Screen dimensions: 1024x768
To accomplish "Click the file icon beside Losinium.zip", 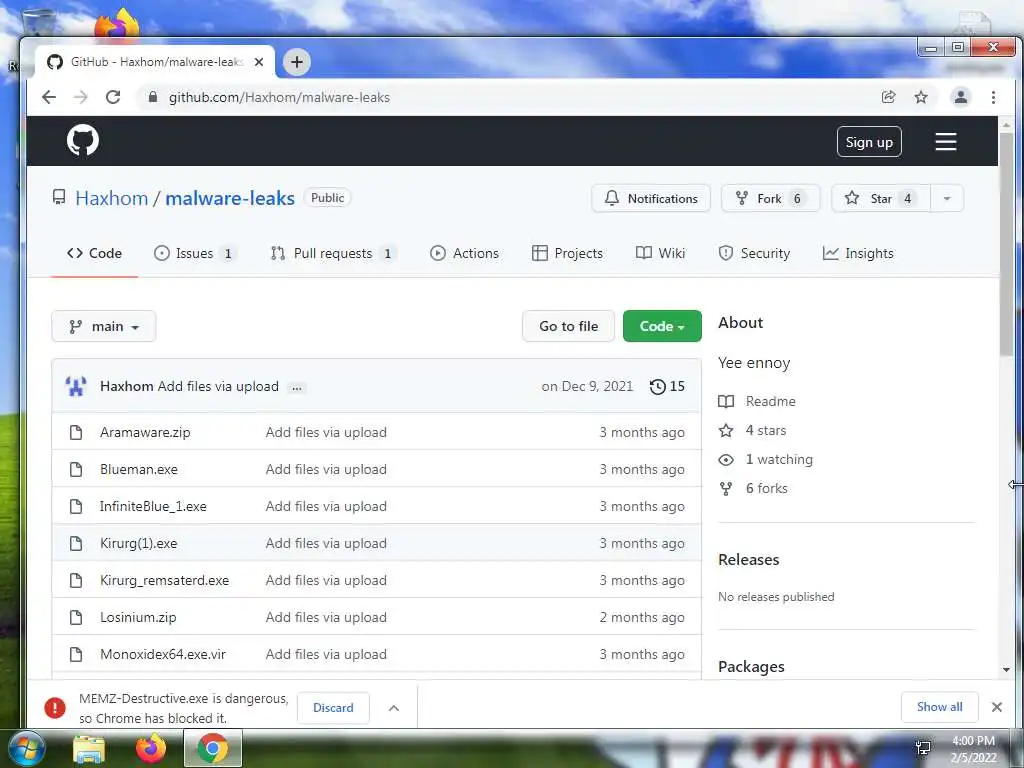I will click(x=76, y=617).
